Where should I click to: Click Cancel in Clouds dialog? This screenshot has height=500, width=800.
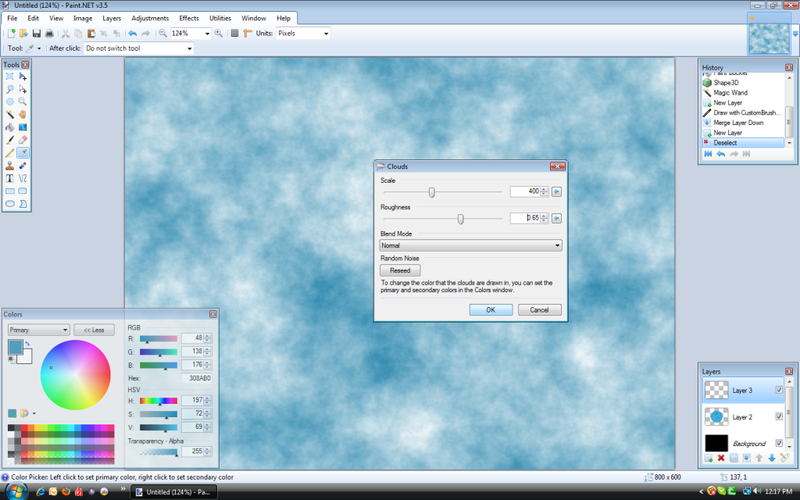coord(539,310)
